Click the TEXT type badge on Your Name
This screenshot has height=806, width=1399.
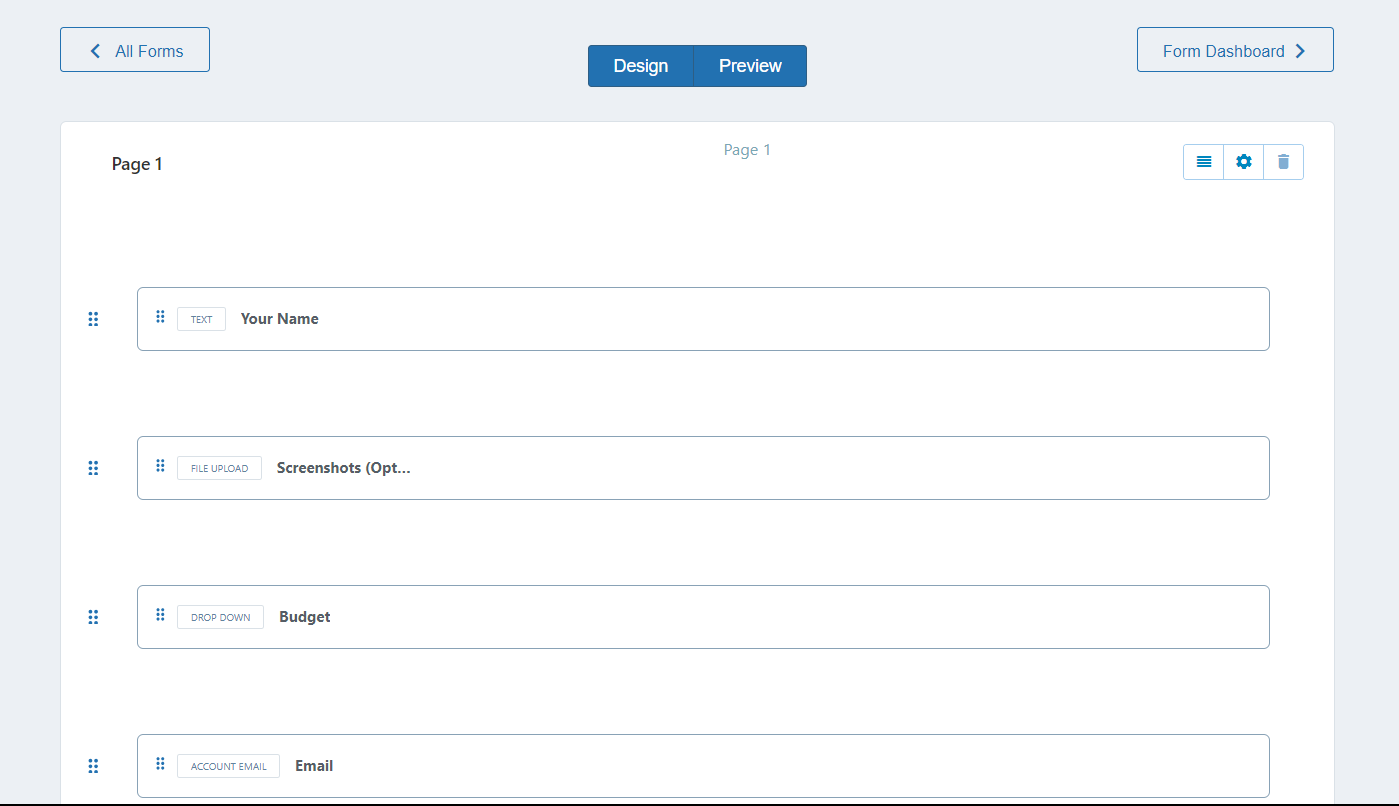pos(201,318)
